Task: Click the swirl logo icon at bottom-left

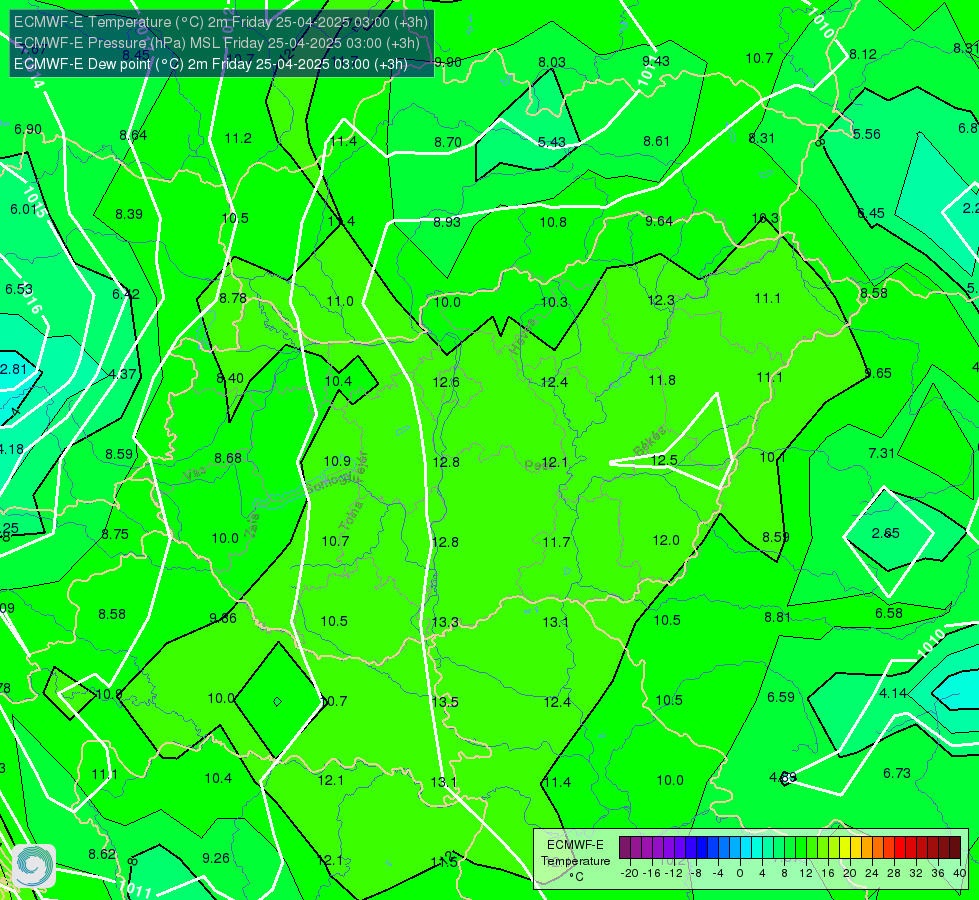Action: coord(34,866)
